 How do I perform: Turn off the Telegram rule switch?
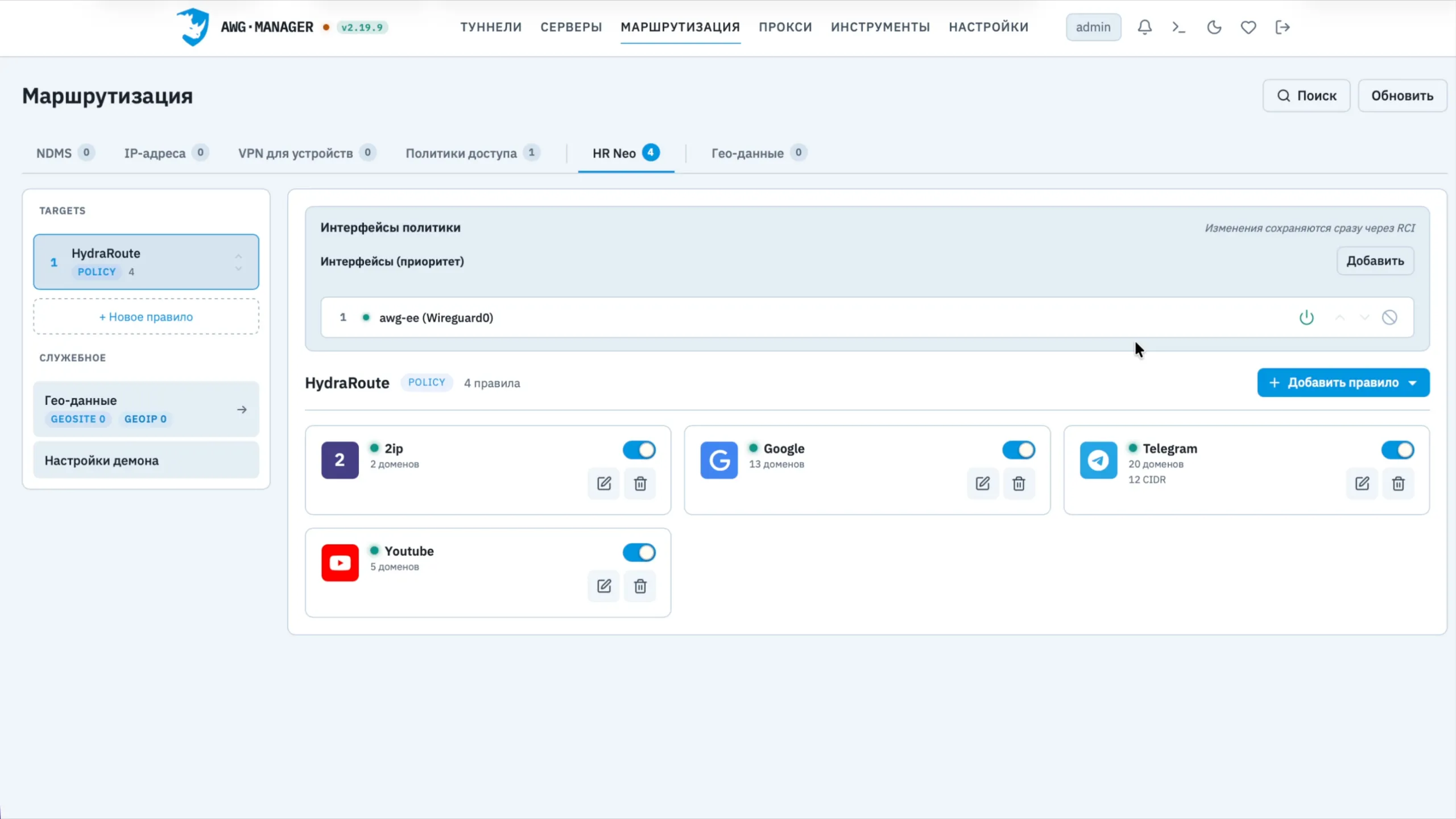[x=1397, y=450]
